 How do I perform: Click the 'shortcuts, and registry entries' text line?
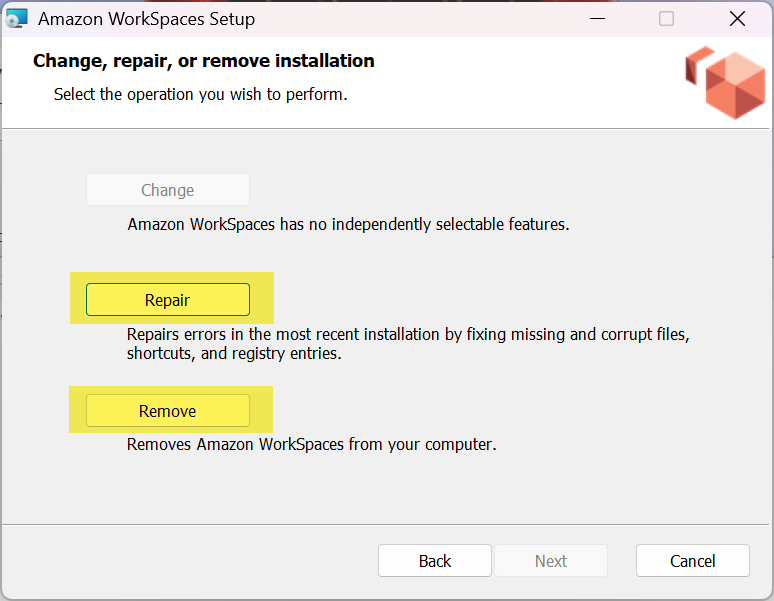click(x=234, y=353)
